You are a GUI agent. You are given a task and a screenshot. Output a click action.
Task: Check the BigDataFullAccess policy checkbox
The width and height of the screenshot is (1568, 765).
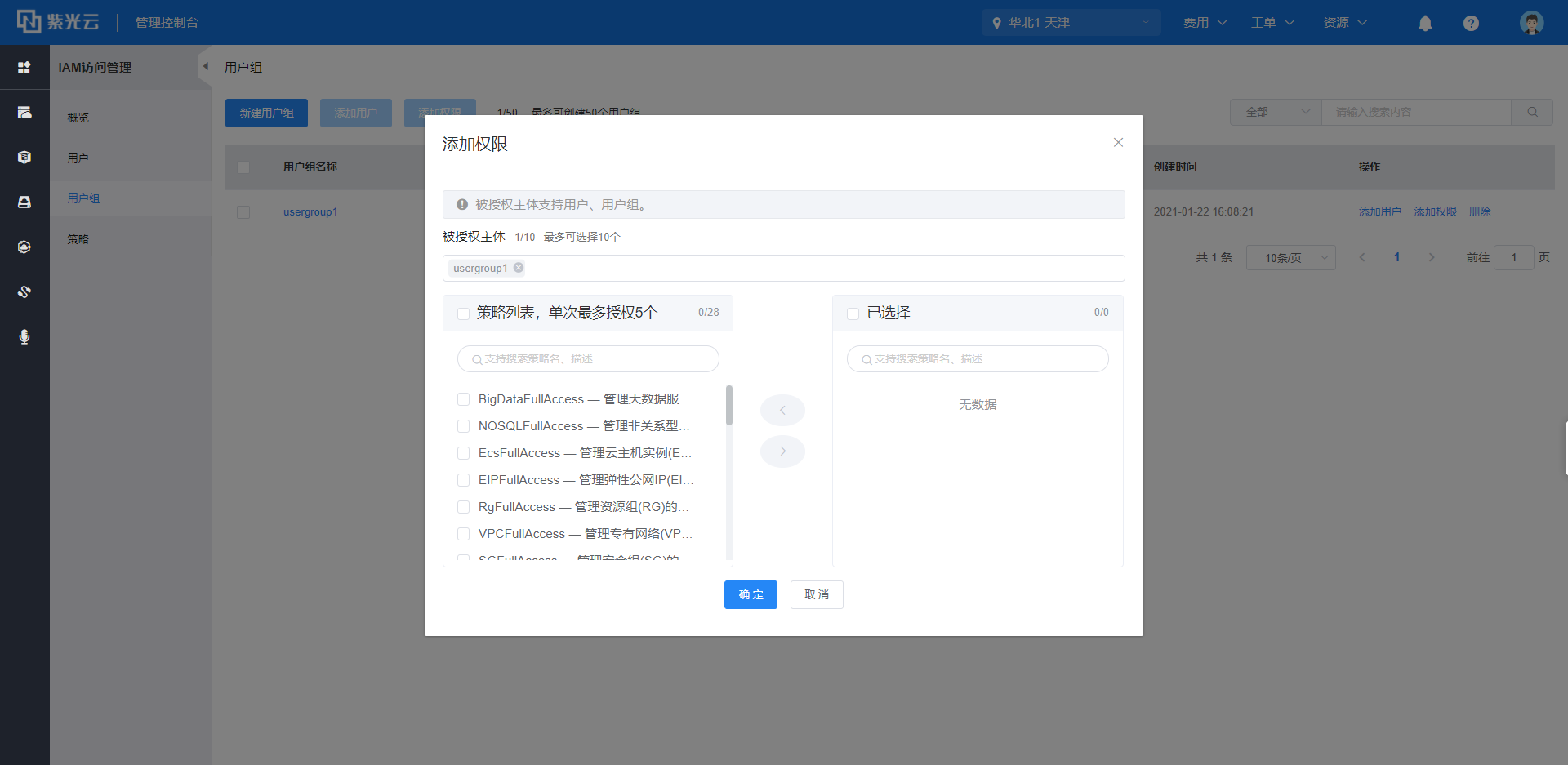[463, 399]
